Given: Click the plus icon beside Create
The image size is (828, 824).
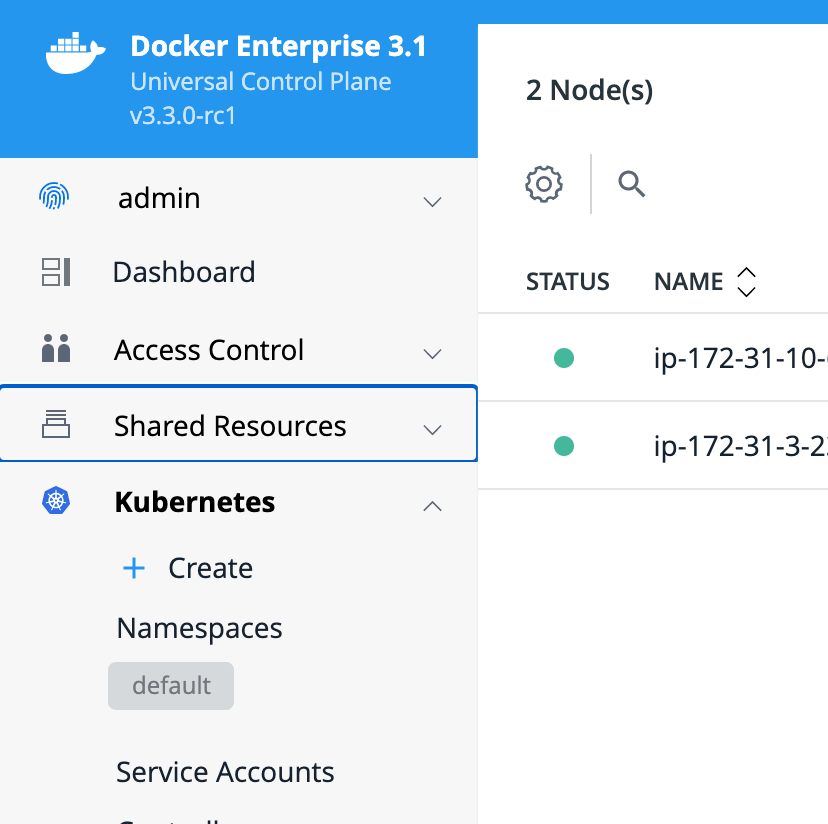Looking at the screenshot, I should 133,568.
